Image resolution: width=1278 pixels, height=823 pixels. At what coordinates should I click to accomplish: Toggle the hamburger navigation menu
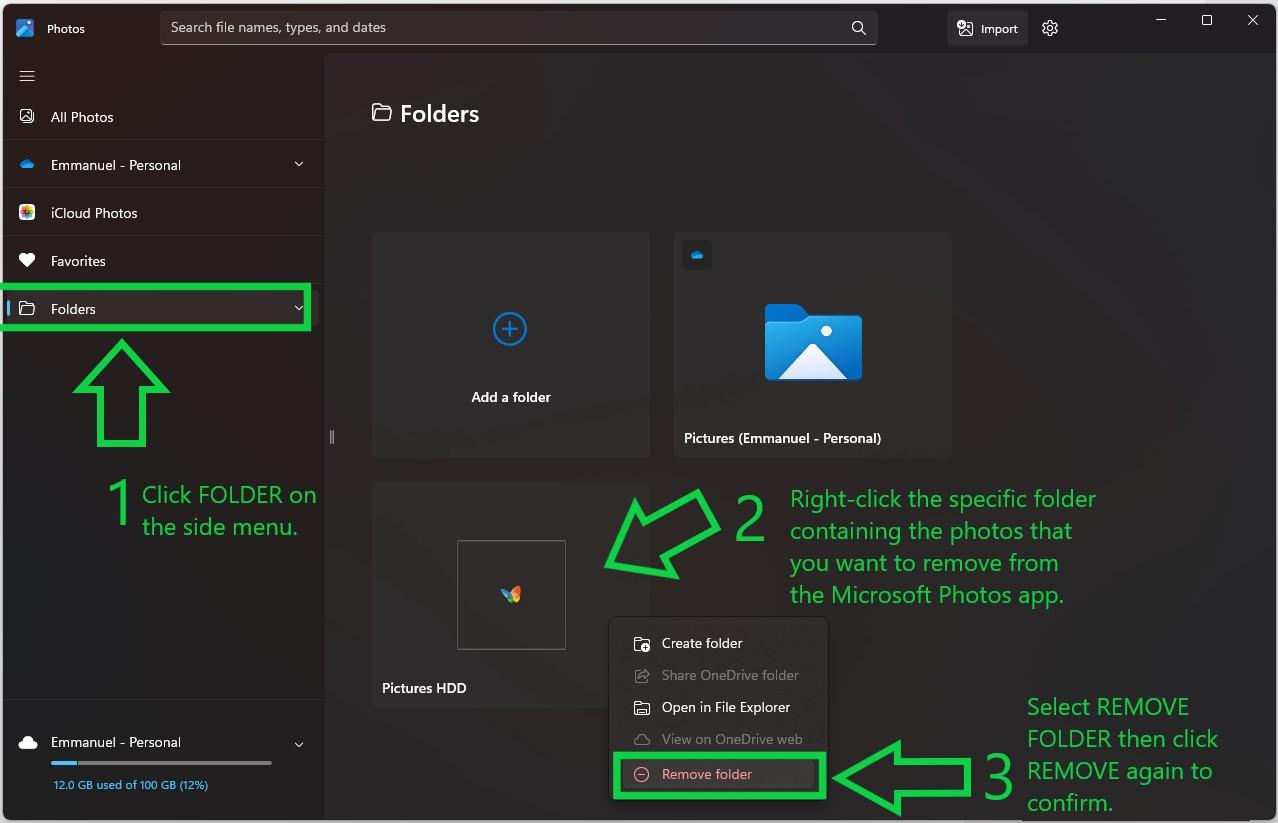pos(27,76)
